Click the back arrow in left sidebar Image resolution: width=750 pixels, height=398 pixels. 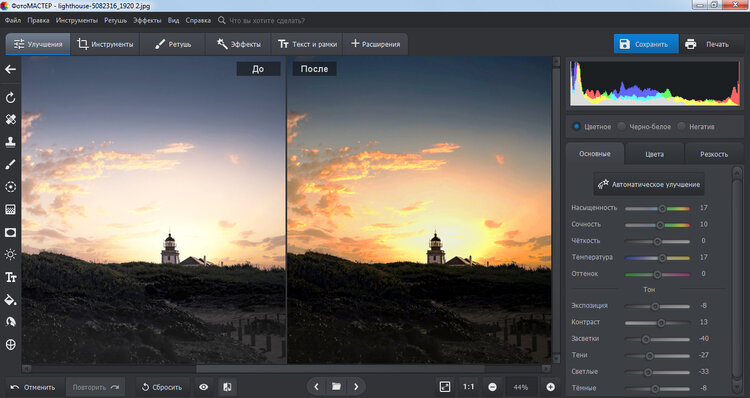click(x=10, y=69)
